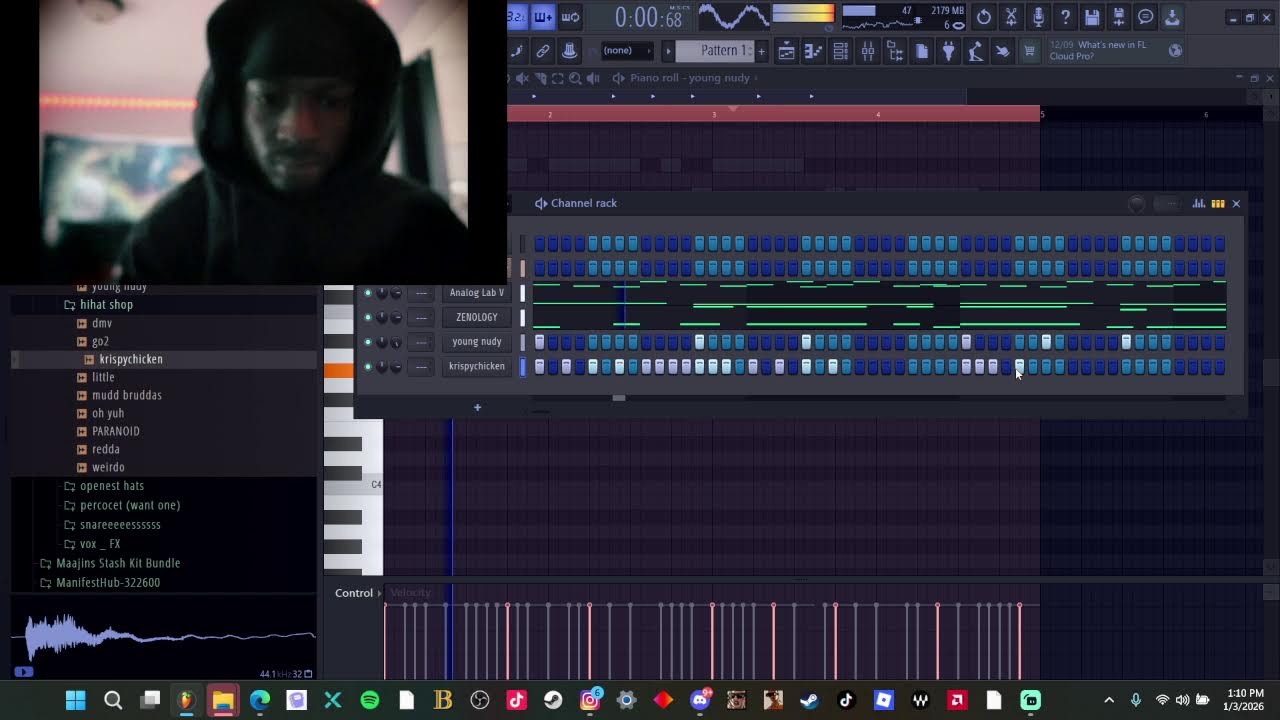The width and height of the screenshot is (1280, 720).
Task: Open Piano roll menu arrow
Action: 619,78
